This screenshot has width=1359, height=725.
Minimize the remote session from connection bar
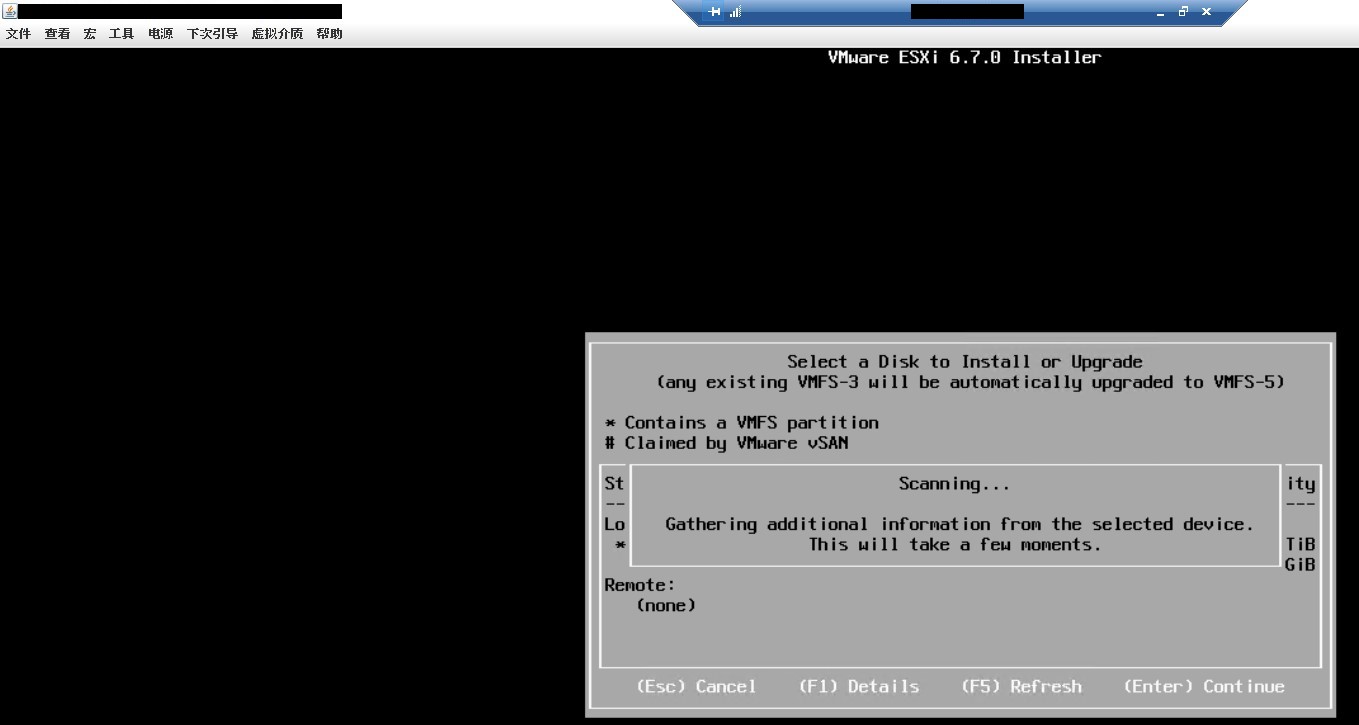coord(1160,12)
